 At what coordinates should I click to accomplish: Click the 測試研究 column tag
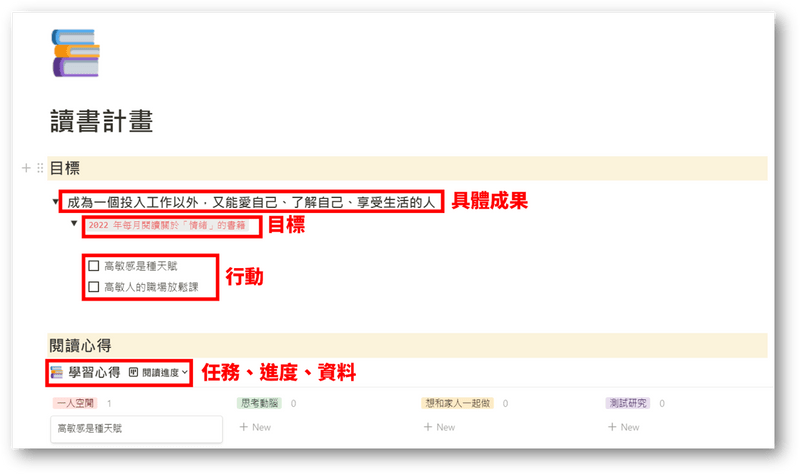628,403
